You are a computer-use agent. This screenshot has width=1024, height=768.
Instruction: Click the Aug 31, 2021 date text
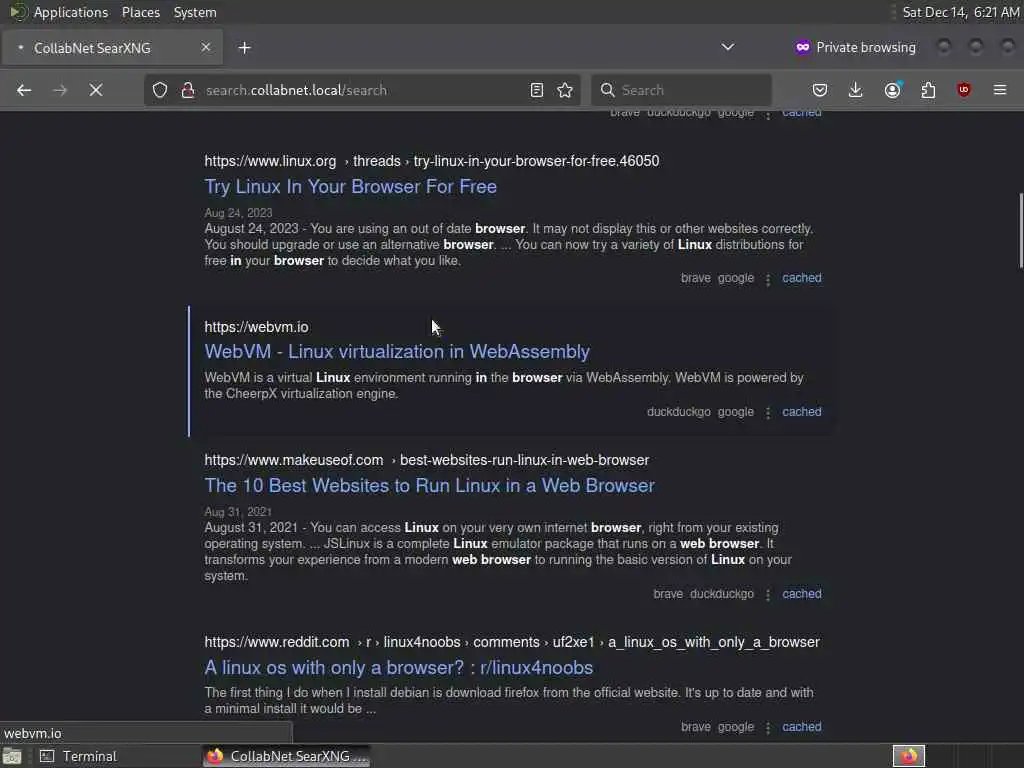click(x=238, y=512)
